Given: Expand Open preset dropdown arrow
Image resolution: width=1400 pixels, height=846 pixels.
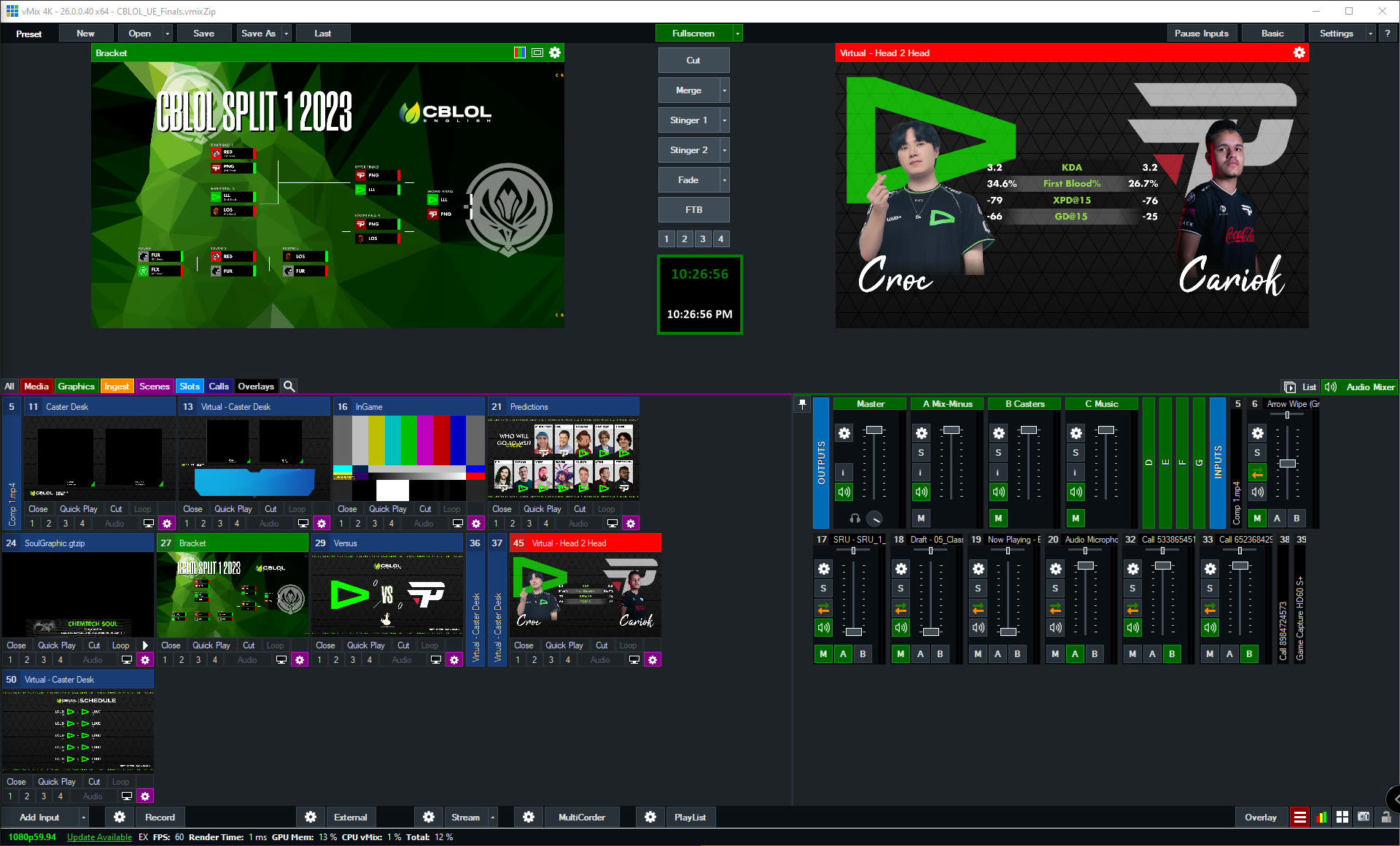Looking at the screenshot, I should point(168,34).
